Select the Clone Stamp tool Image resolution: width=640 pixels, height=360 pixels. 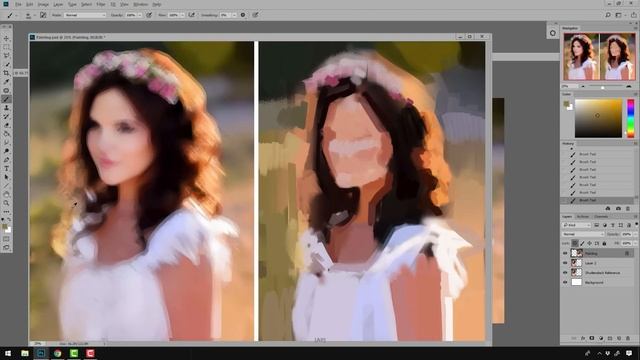point(6,108)
